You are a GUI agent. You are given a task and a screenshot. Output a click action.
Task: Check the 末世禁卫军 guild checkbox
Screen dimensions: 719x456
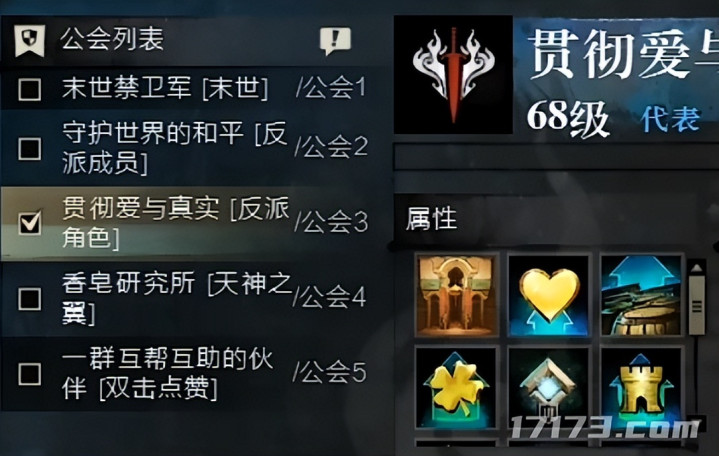click(30, 89)
